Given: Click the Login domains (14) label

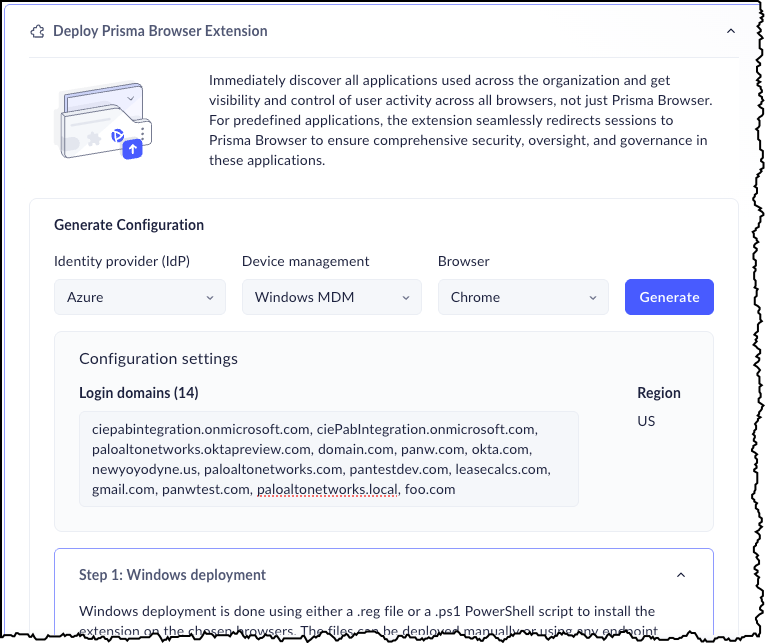Looking at the screenshot, I should coord(139,393).
